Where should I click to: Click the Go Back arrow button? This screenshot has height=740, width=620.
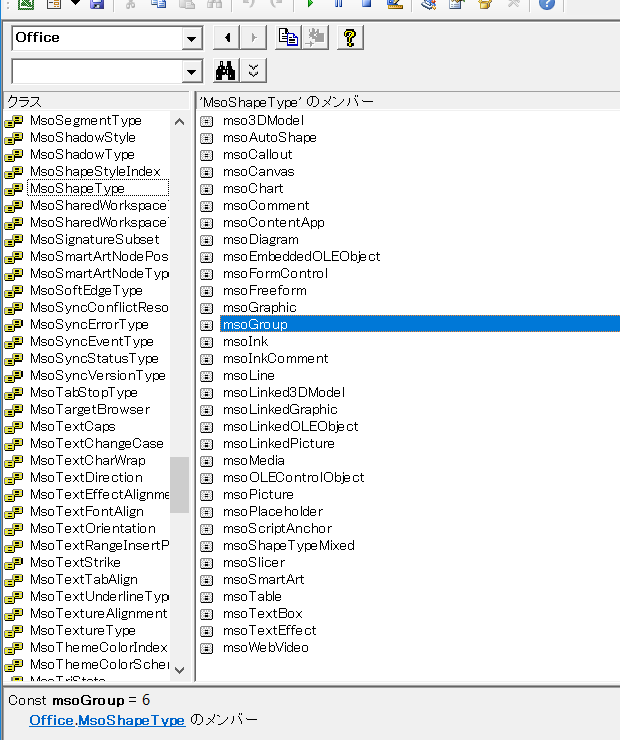point(227,38)
